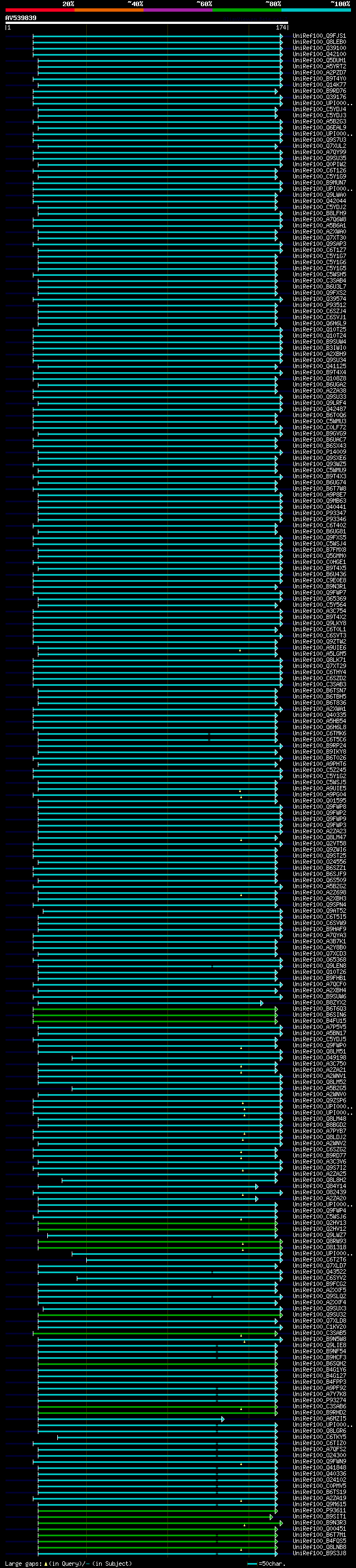356x1568 pixels.
Task: Click hit label UniRef100_B6TSN7
Action: point(319,691)
